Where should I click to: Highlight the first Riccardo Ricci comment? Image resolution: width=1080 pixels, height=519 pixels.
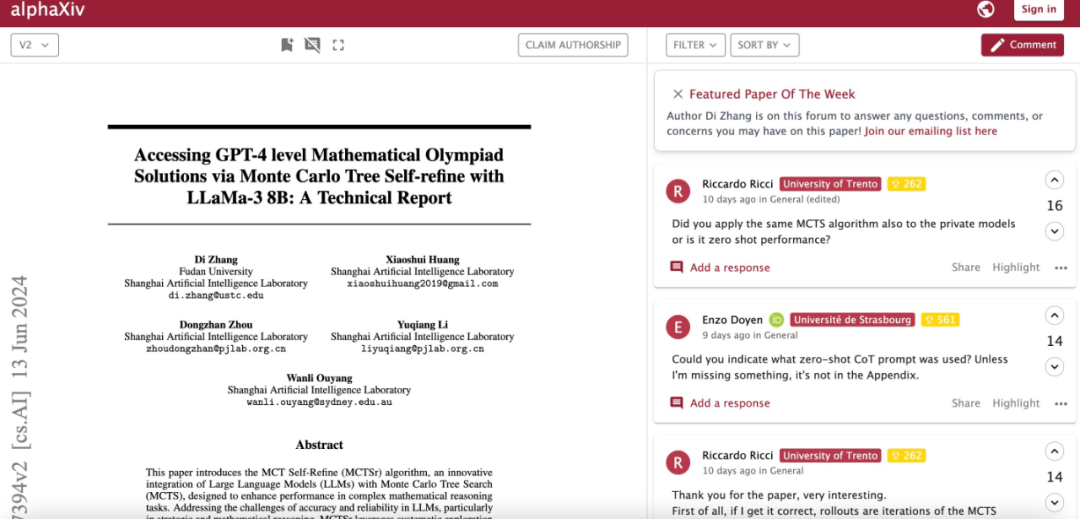[x=1016, y=267]
